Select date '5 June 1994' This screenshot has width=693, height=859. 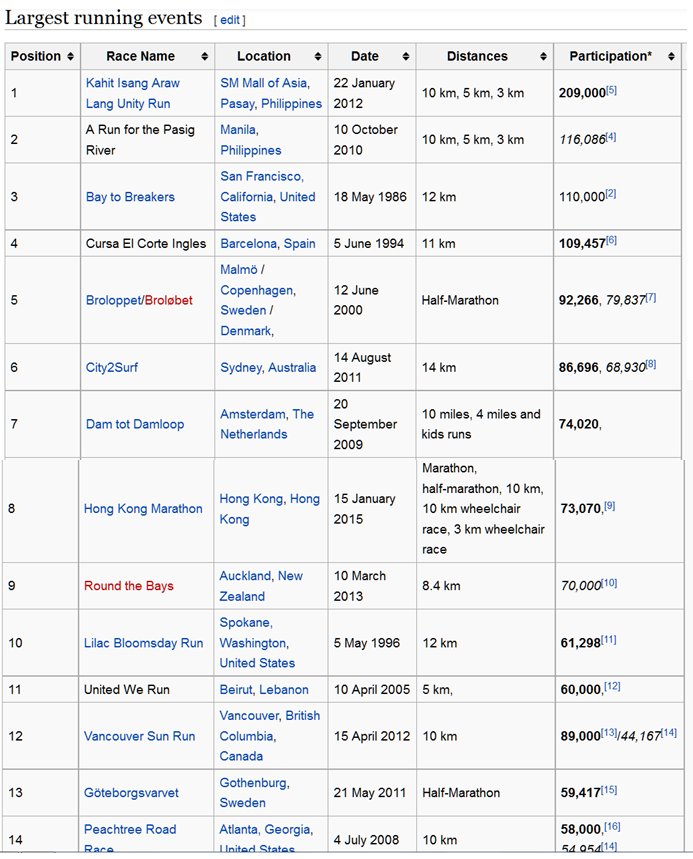click(x=369, y=244)
